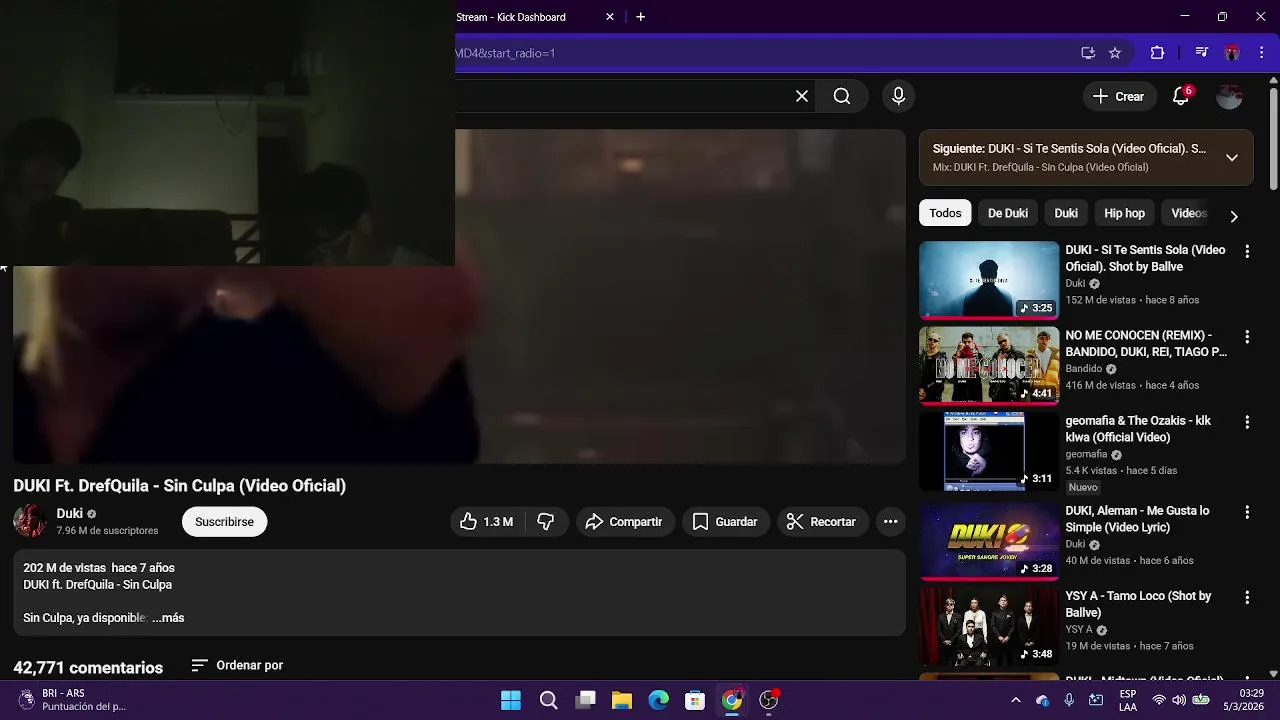This screenshot has width=1280, height=720.
Task: Click the tray microphone icon
Action: (1069, 700)
